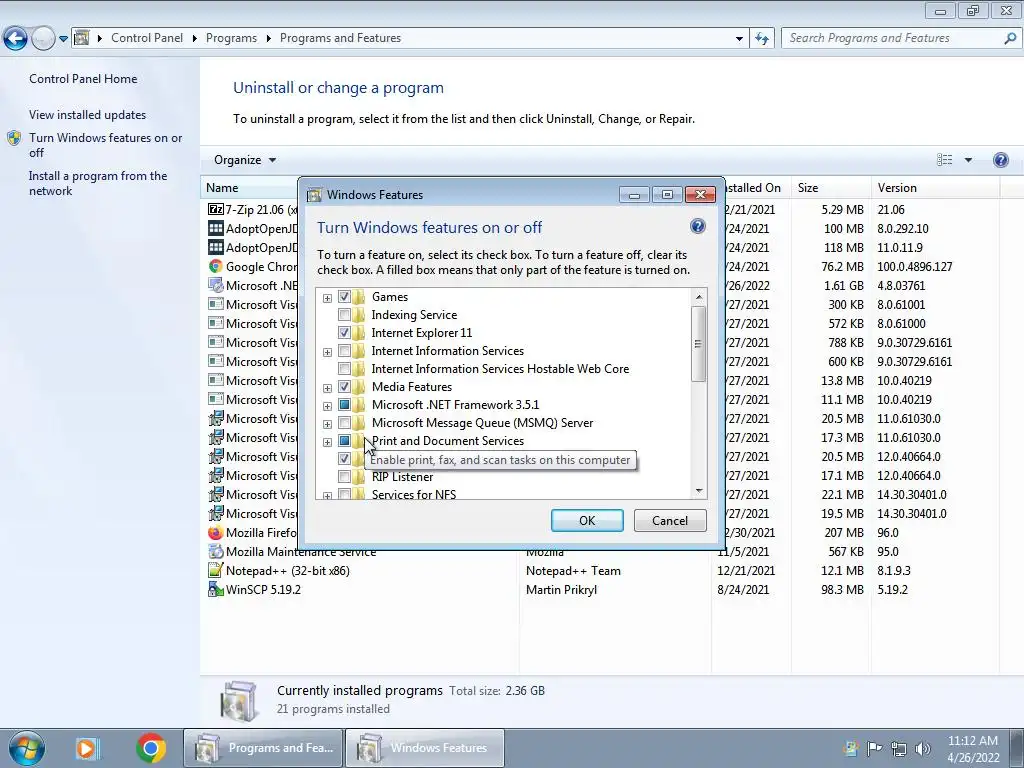Click the Games folder icon in features list

click(x=359, y=297)
